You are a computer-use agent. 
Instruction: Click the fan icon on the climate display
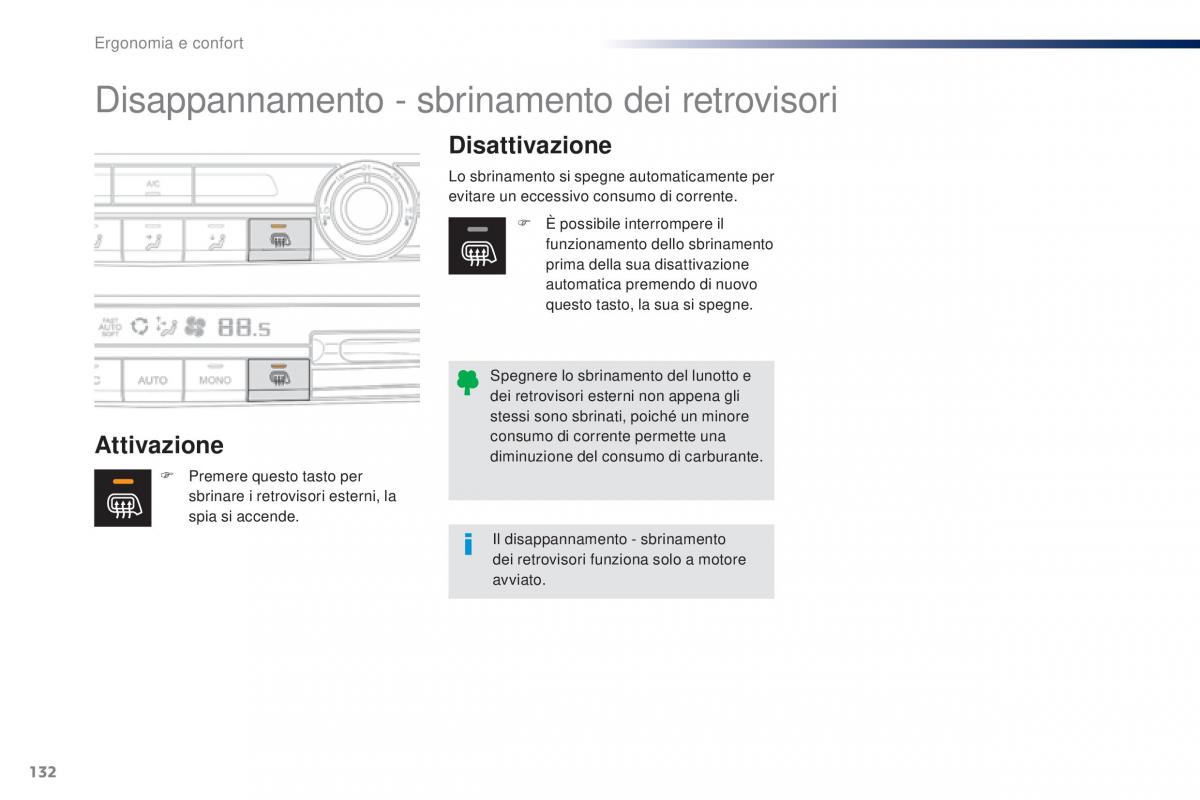point(194,326)
